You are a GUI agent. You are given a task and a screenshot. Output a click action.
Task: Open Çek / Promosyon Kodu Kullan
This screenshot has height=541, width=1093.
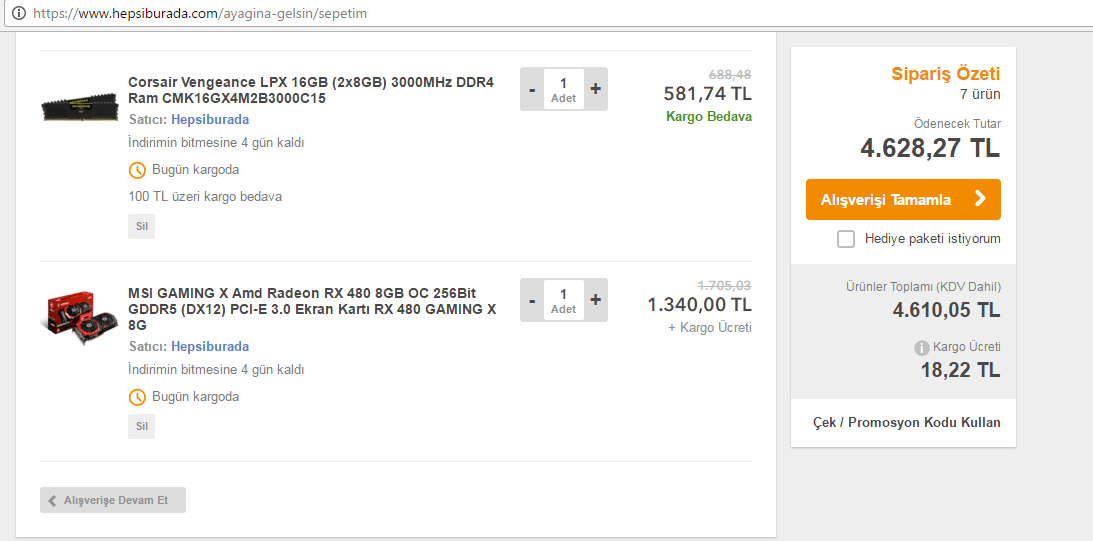coord(907,422)
